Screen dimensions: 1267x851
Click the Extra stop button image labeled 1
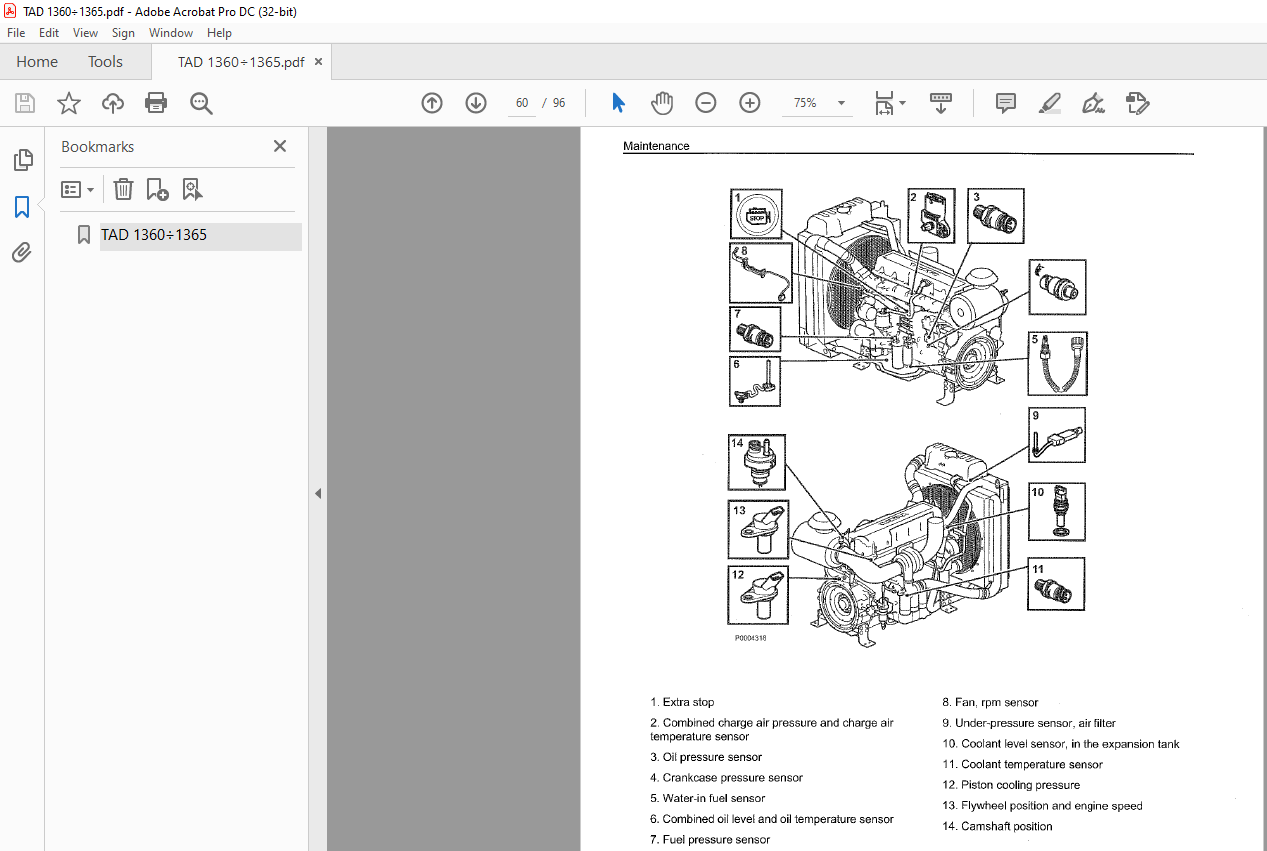[756, 215]
